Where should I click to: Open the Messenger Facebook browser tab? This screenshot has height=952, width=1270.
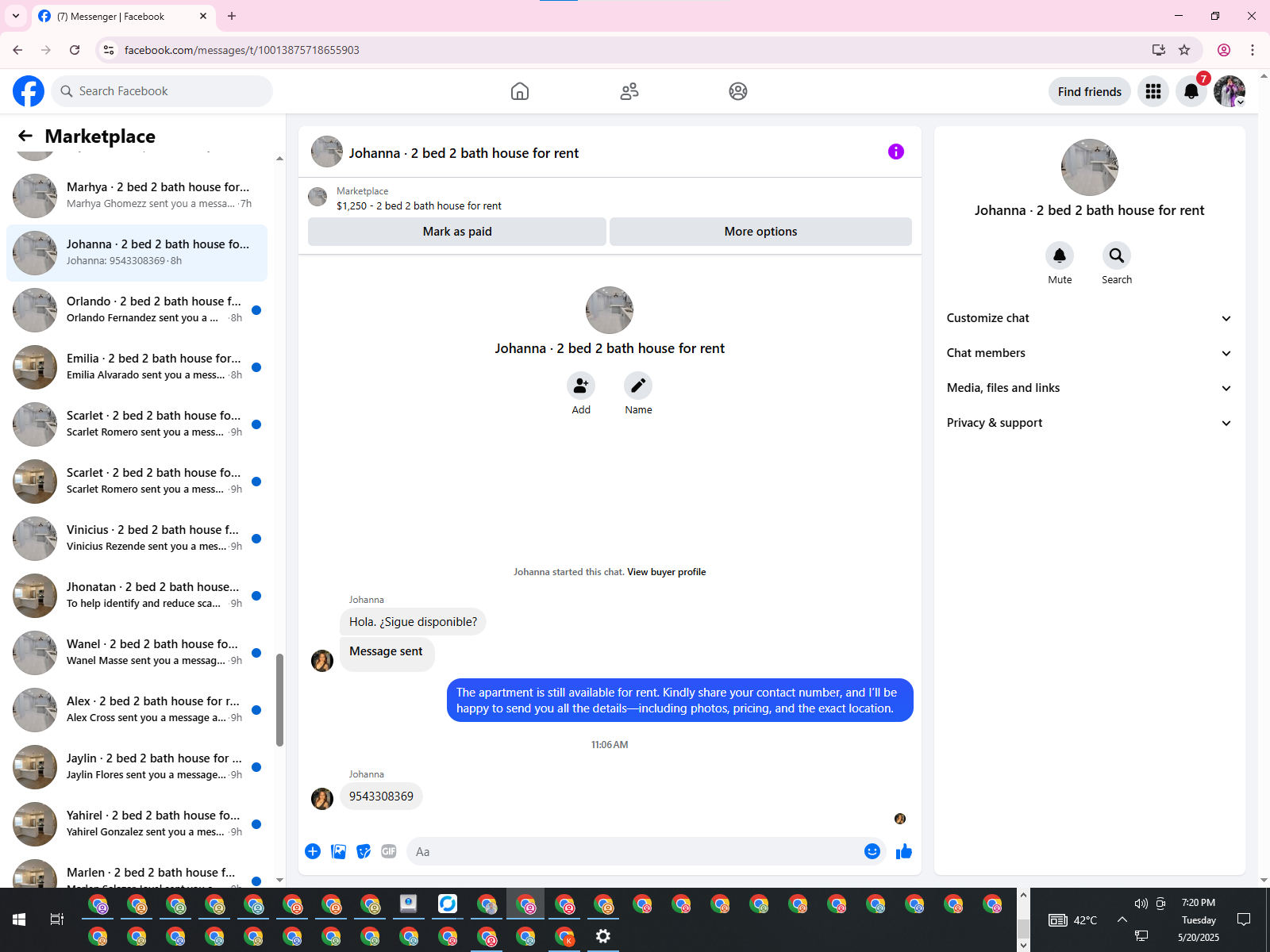click(x=123, y=16)
